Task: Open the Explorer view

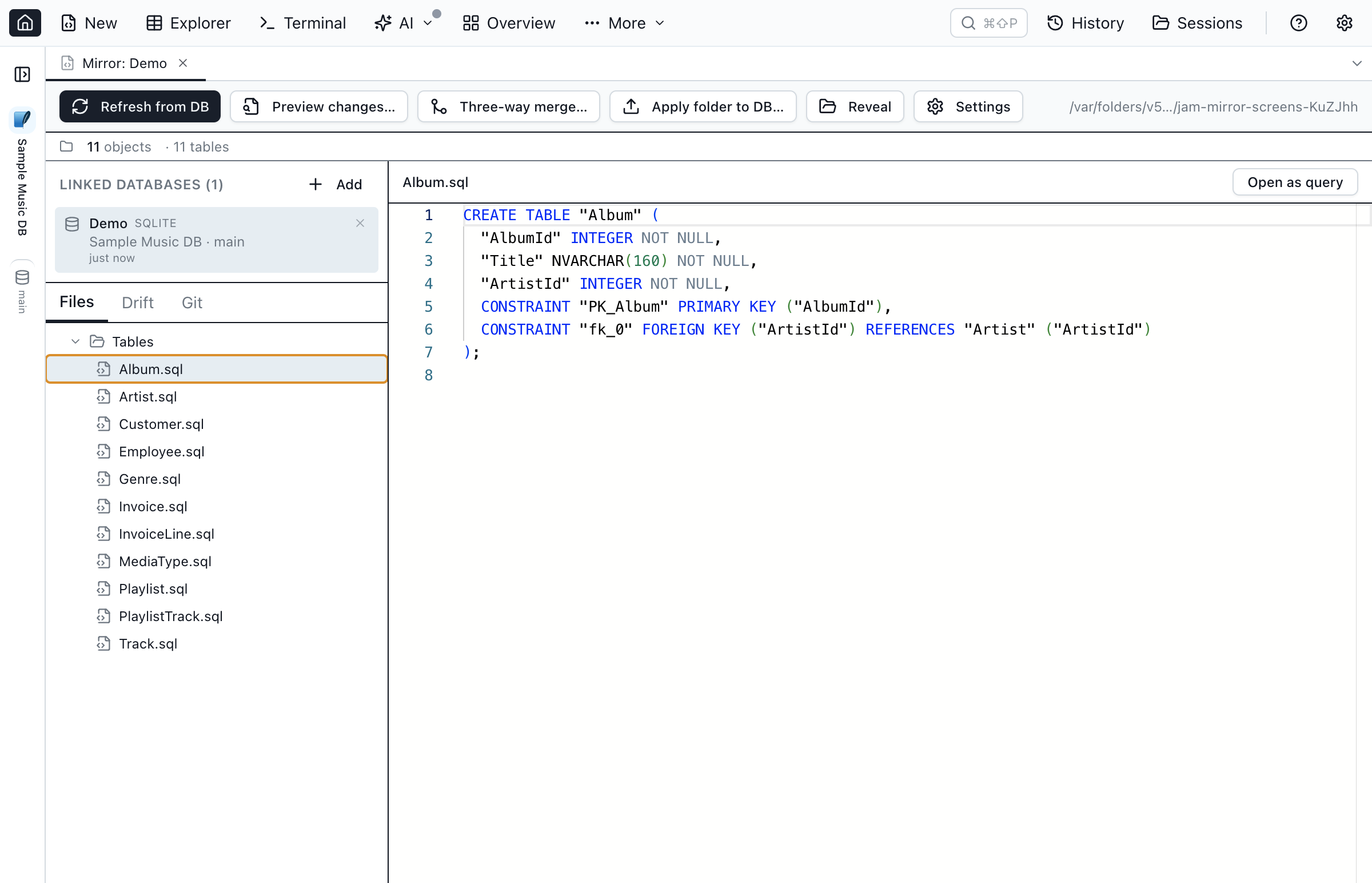Action: point(188,23)
